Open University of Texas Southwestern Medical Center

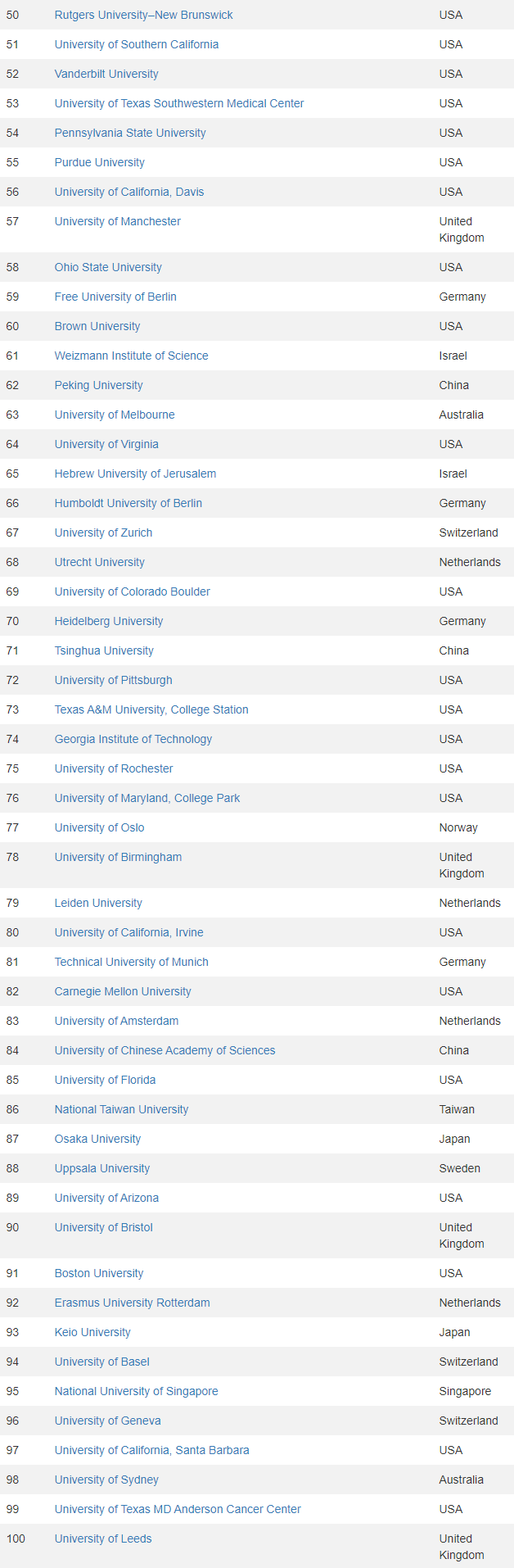point(178,103)
